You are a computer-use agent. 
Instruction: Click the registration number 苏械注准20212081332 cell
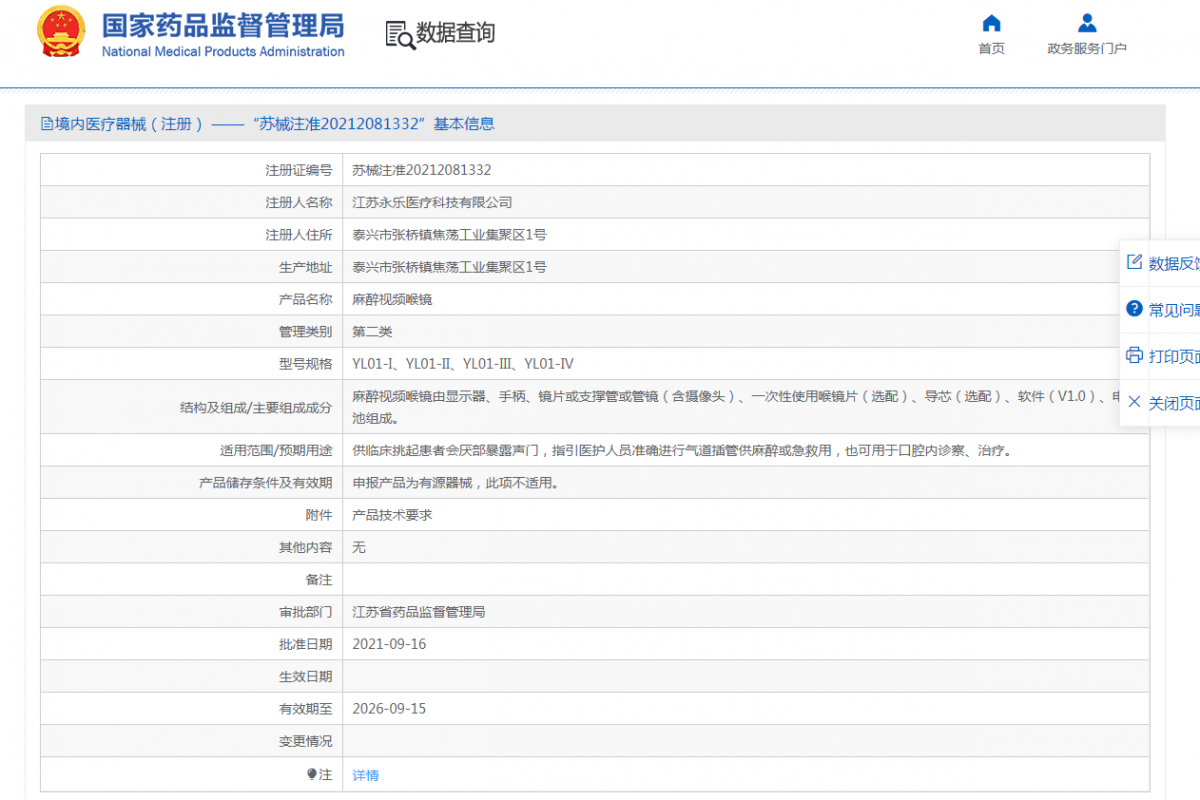422,170
